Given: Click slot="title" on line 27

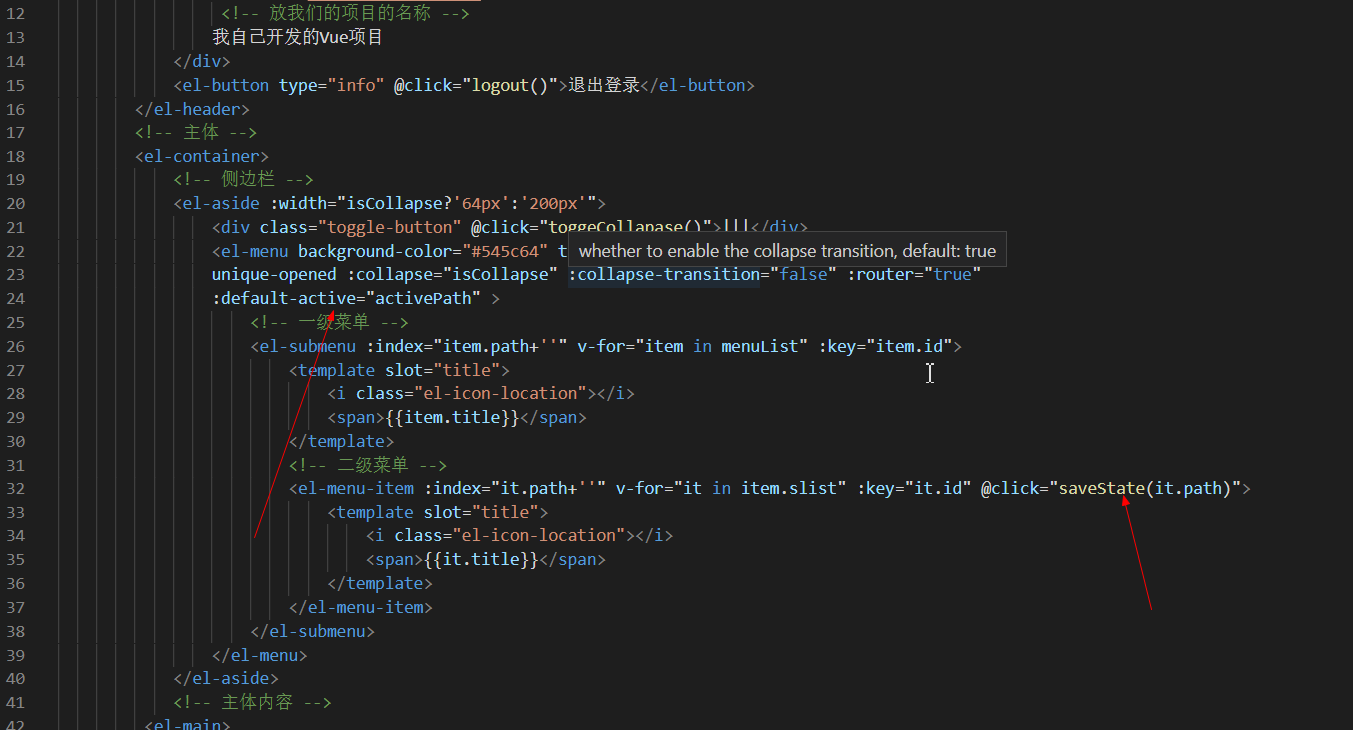Looking at the screenshot, I should [443, 370].
